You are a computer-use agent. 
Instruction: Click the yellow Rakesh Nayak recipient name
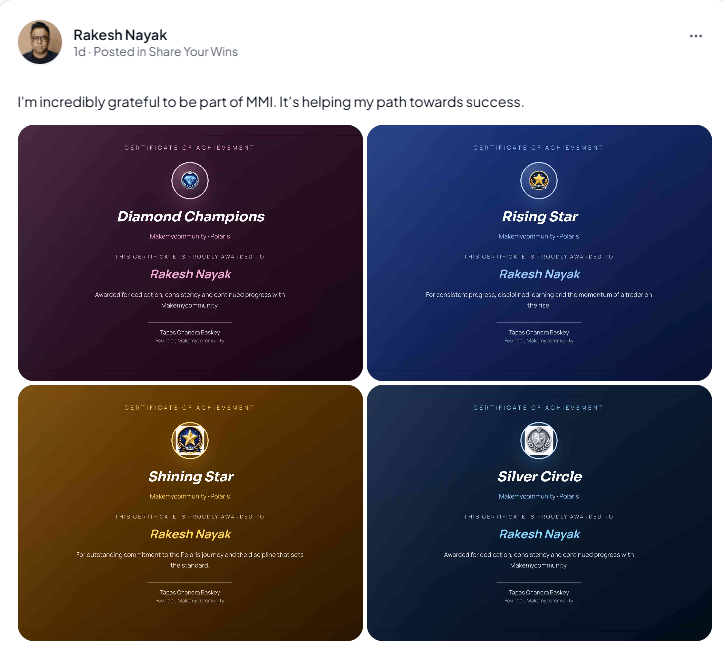[190, 534]
